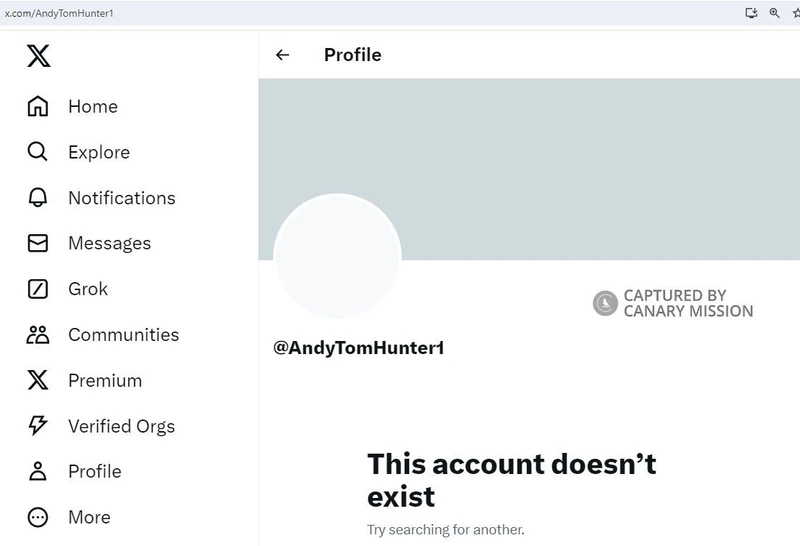Click the install app icon in address bar

tap(751, 13)
